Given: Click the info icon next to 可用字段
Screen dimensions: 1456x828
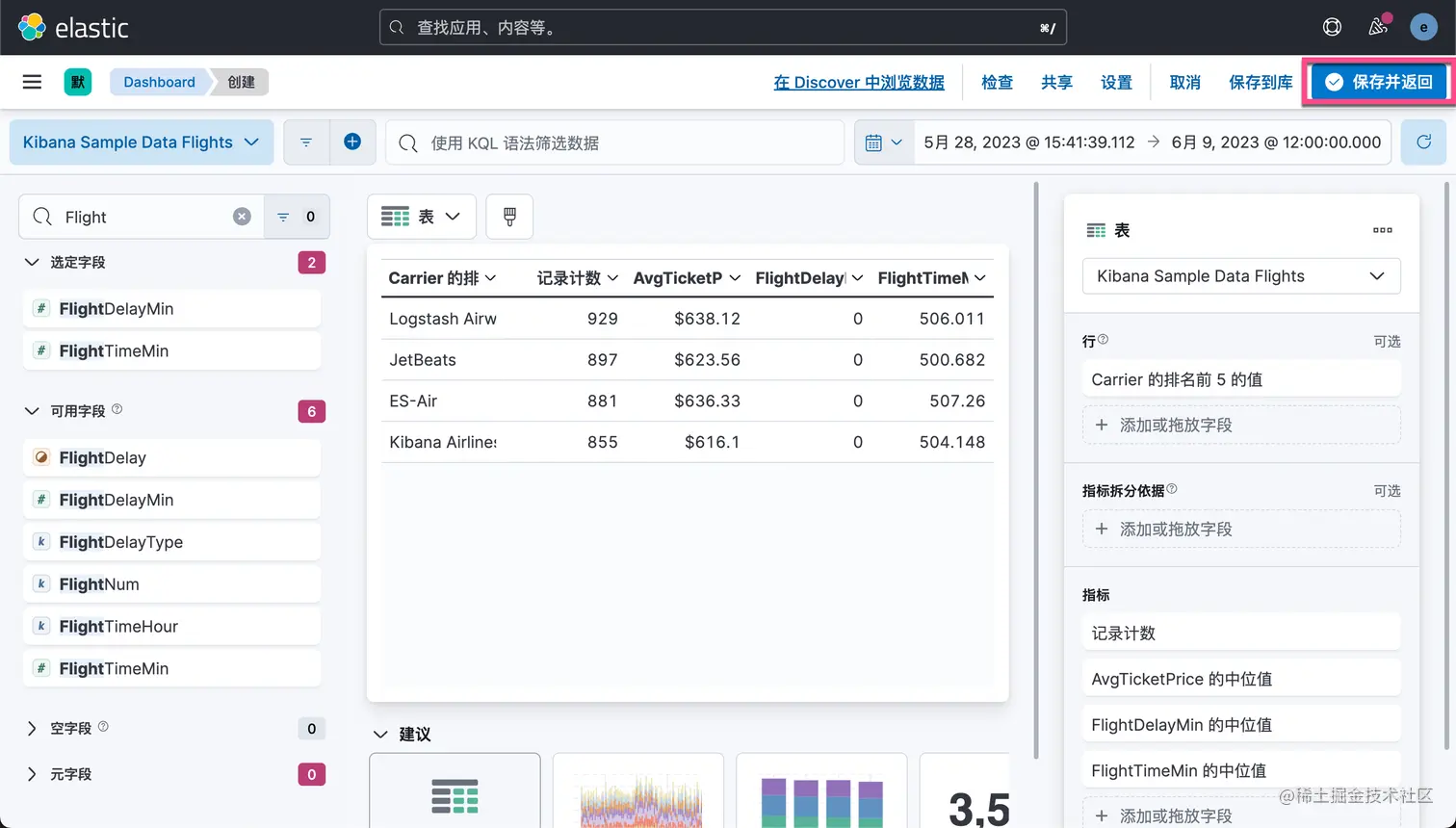Looking at the screenshot, I should tap(117, 409).
